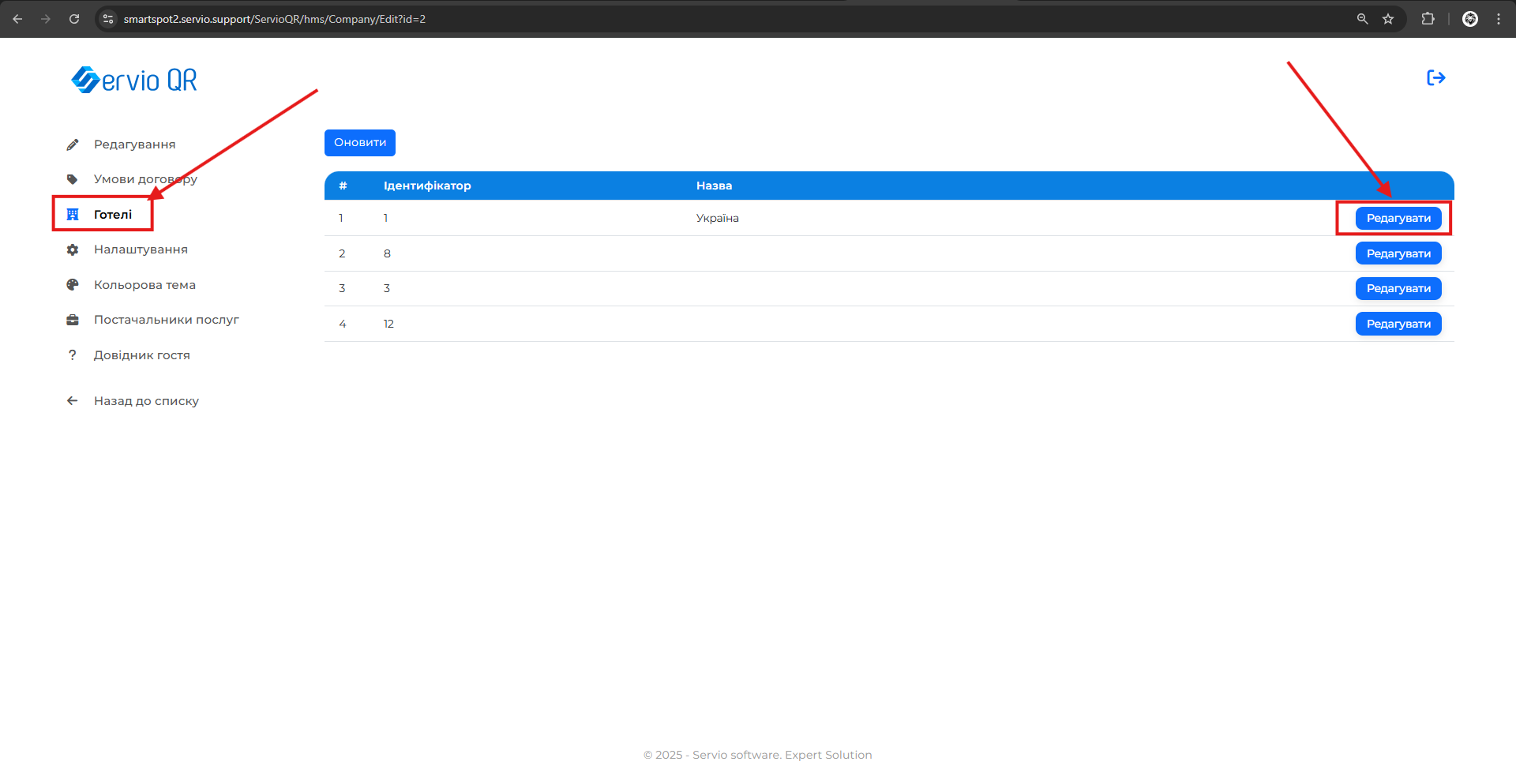Select the Кольорова тема menu entry
Viewport: 1516px width, 784px height.
[x=144, y=285]
